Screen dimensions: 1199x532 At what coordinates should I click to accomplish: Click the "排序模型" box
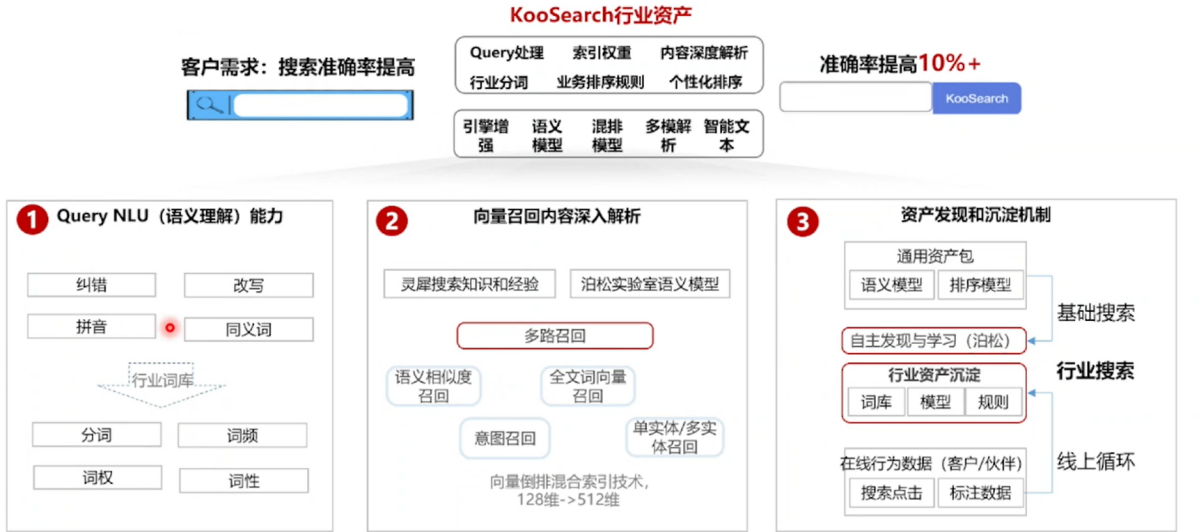click(980, 285)
